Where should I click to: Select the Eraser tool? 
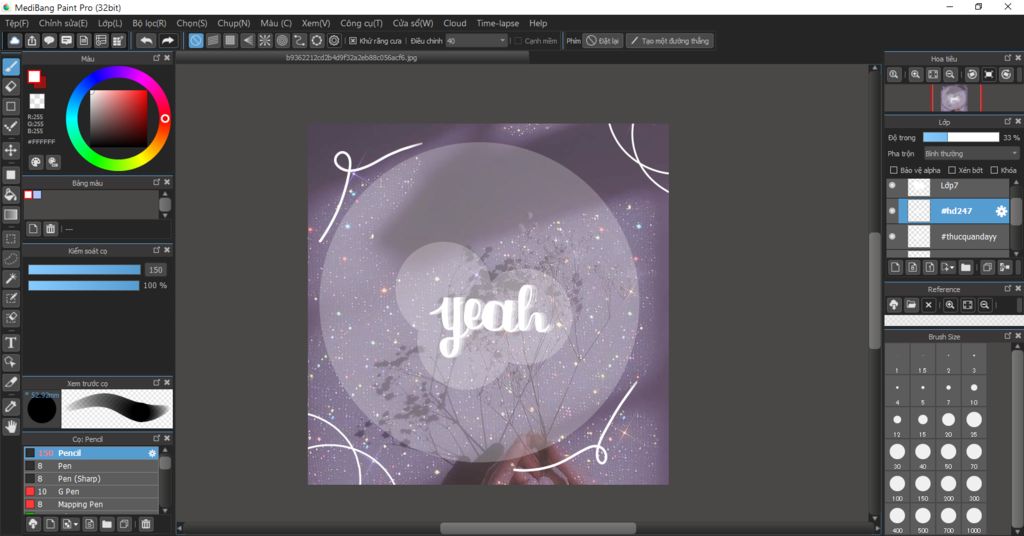(11, 86)
